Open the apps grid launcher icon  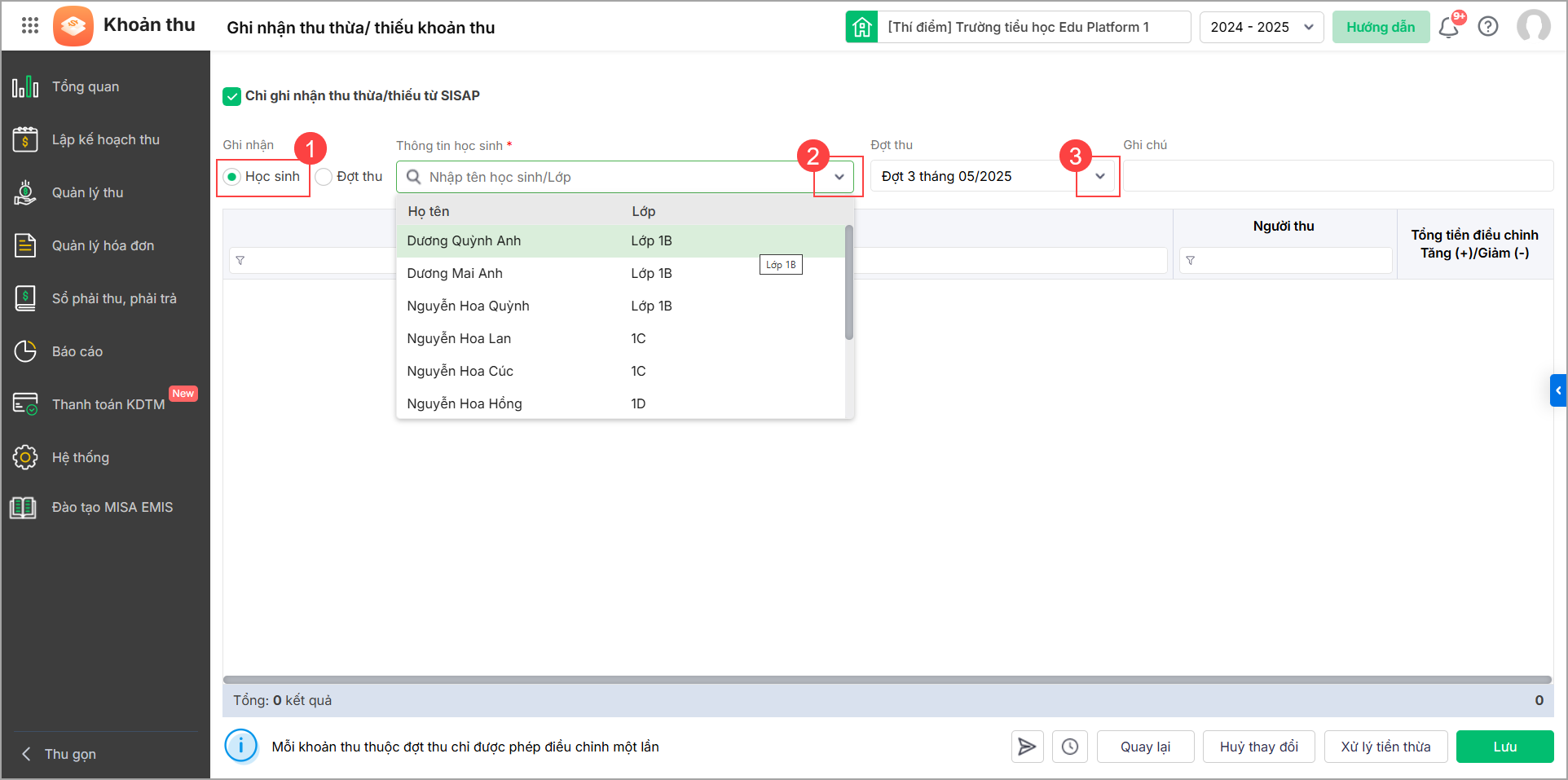click(x=30, y=25)
